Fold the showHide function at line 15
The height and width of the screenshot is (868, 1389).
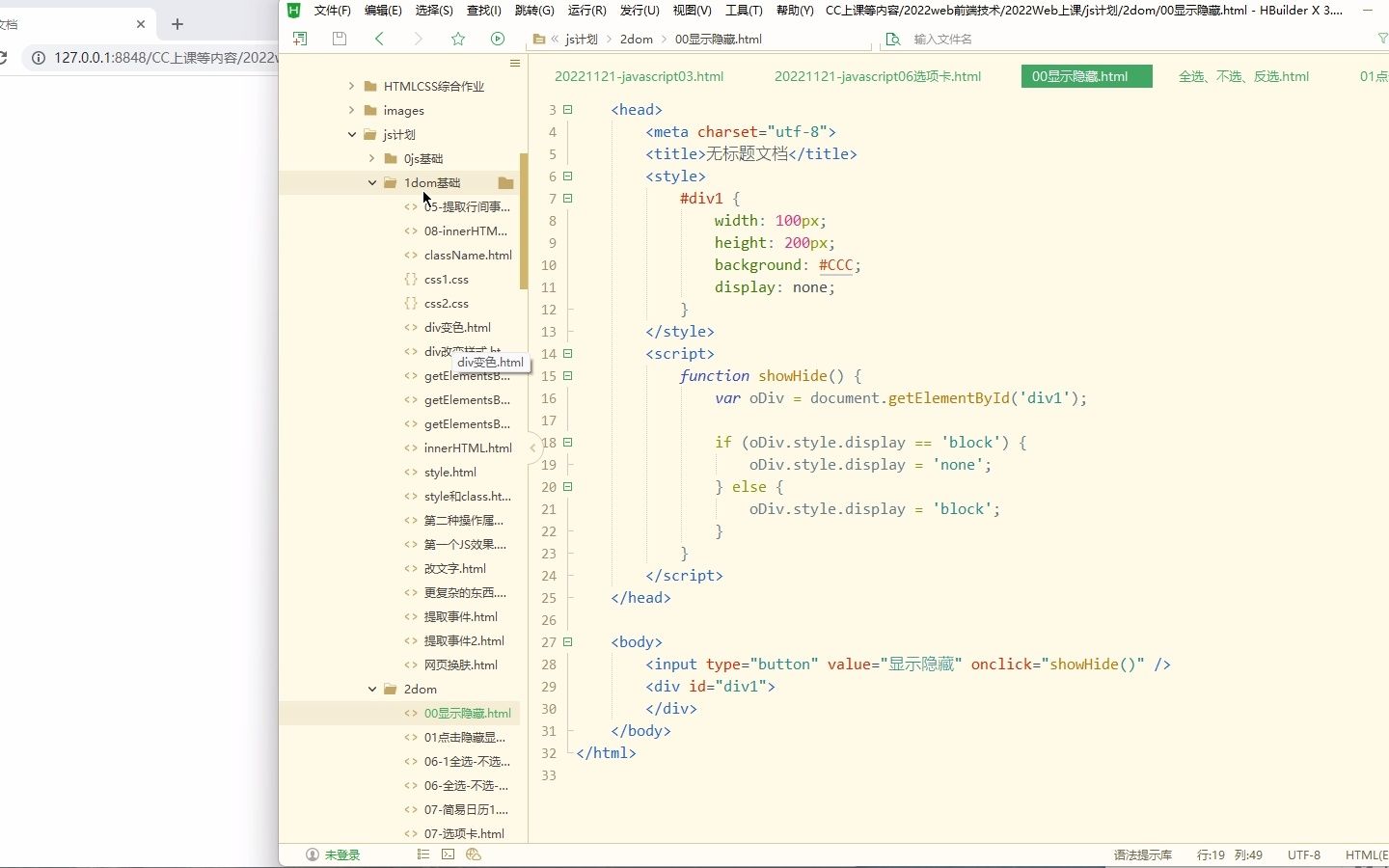568,376
